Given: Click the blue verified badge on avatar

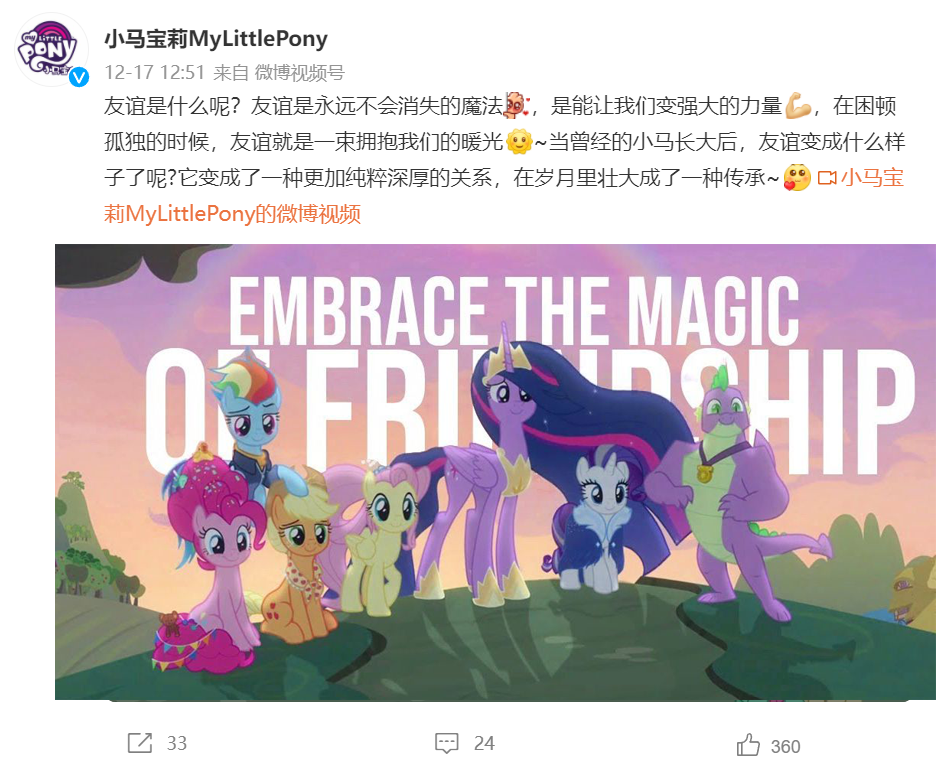Looking at the screenshot, I should pos(79,76).
